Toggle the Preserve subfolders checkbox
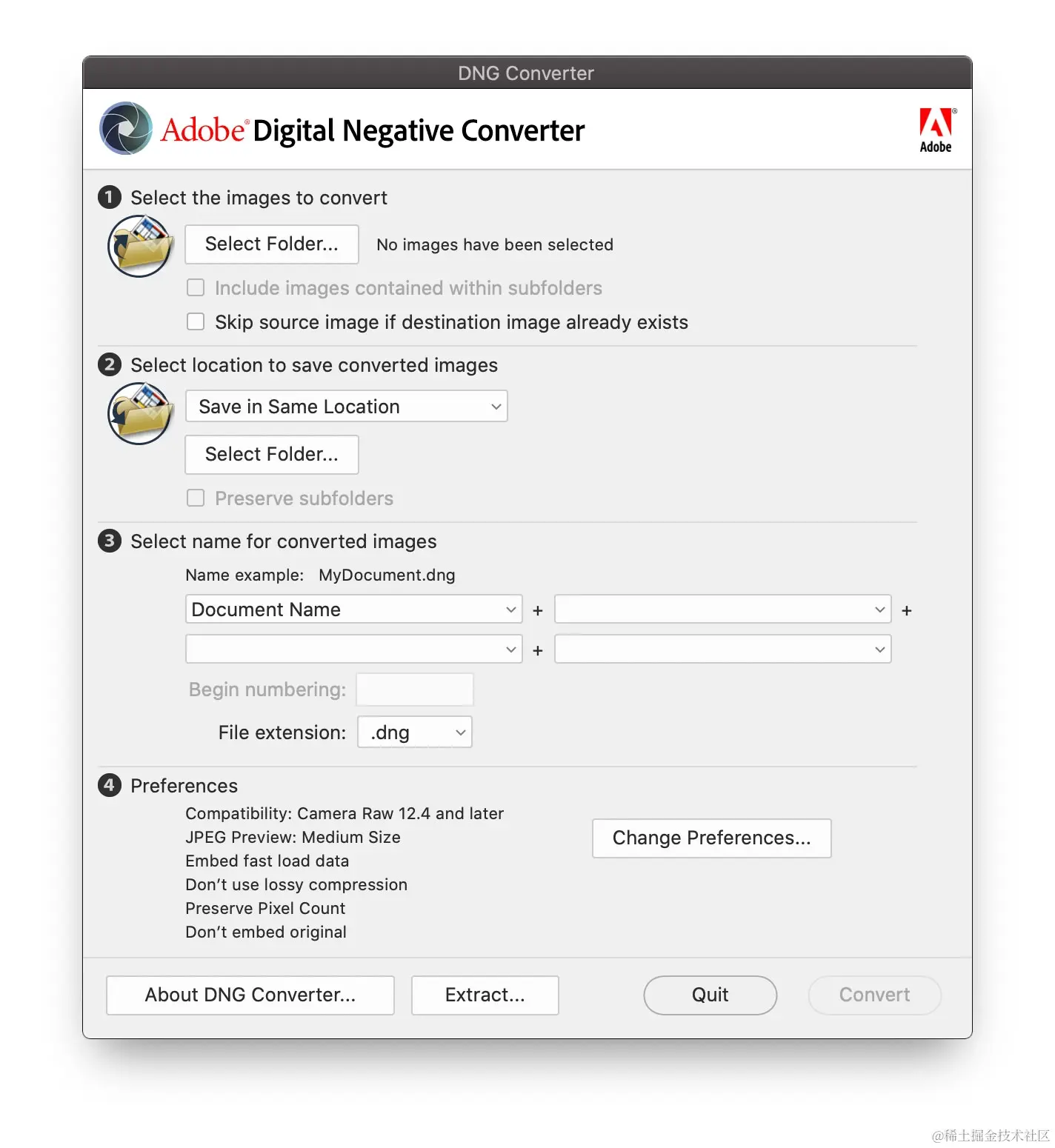The width and height of the screenshot is (1055, 1148). click(x=195, y=498)
